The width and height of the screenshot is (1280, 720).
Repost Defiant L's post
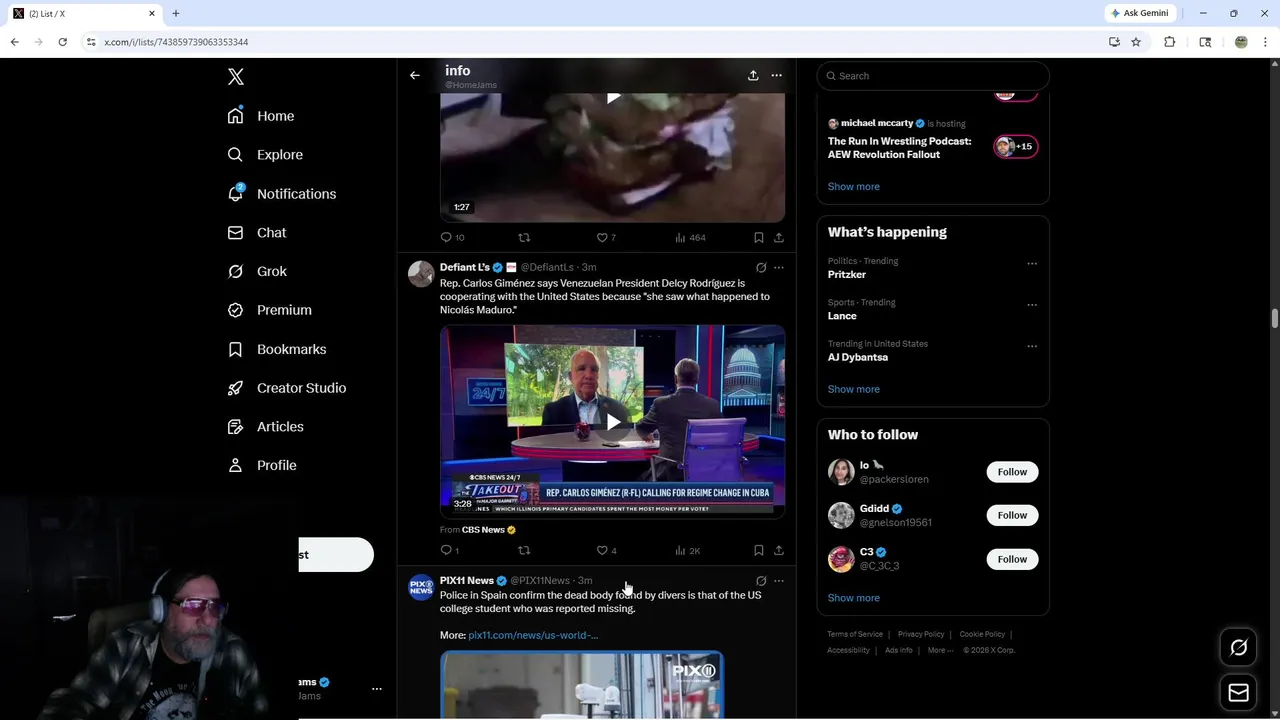(x=524, y=550)
